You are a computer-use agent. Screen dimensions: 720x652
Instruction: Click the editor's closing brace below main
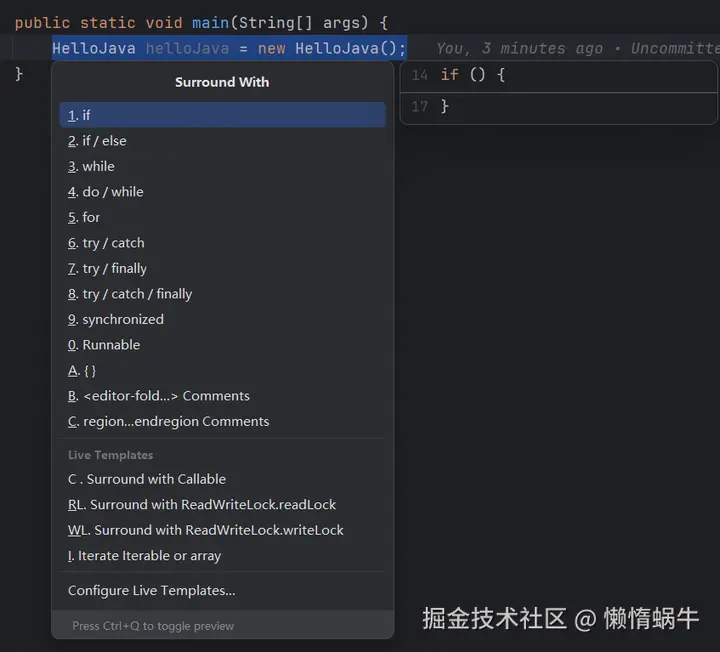click(x=19, y=73)
